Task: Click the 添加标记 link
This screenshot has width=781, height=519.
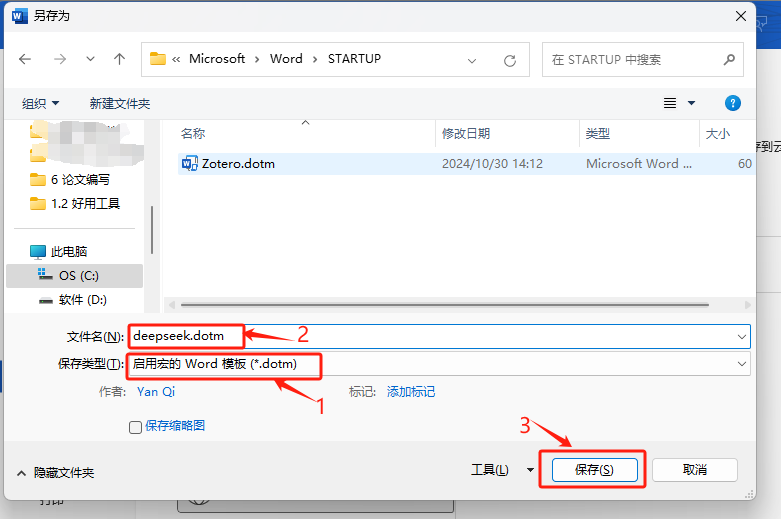Action: [411, 392]
